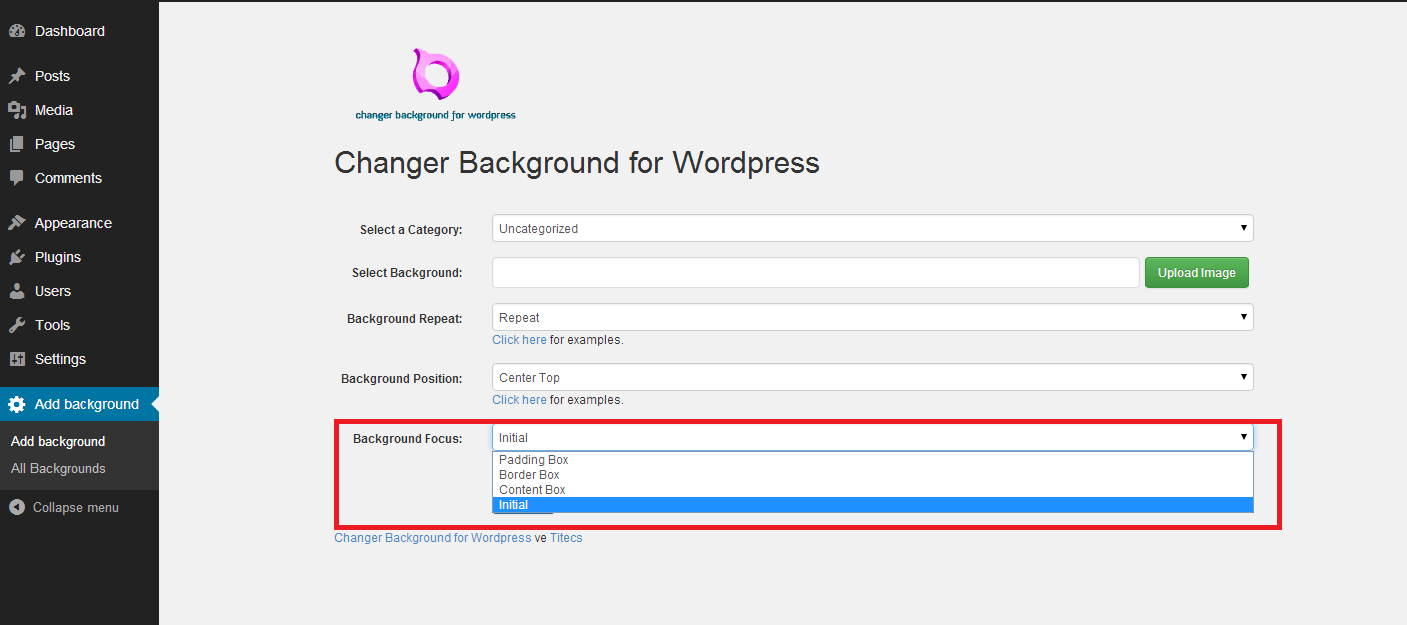Viewport: 1407px width, 625px height.
Task: Click the Select Background label
Action: click(x=407, y=272)
